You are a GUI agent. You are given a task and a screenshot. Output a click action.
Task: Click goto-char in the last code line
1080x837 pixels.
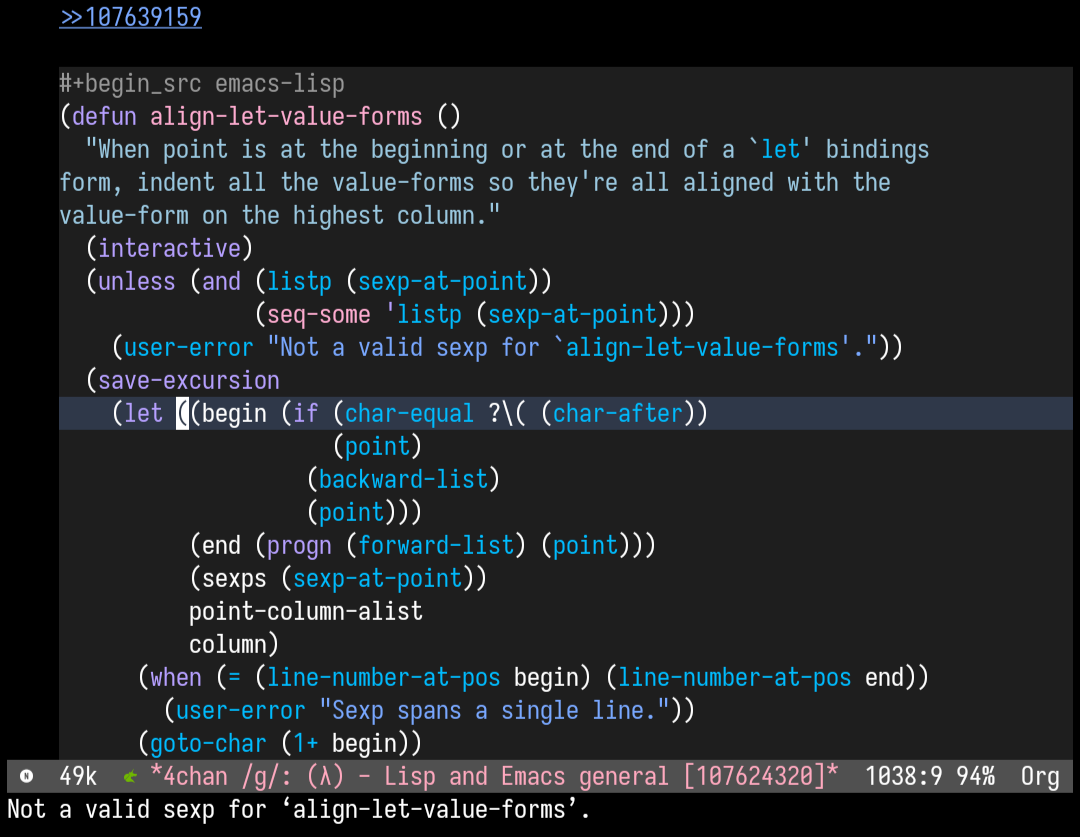(x=208, y=744)
